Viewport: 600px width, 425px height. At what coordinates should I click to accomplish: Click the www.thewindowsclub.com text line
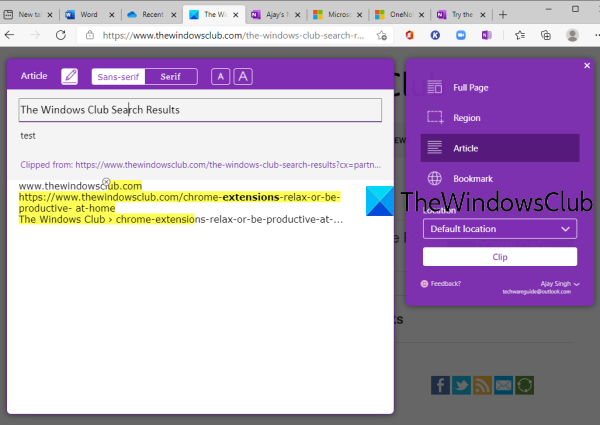[x=80, y=186]
